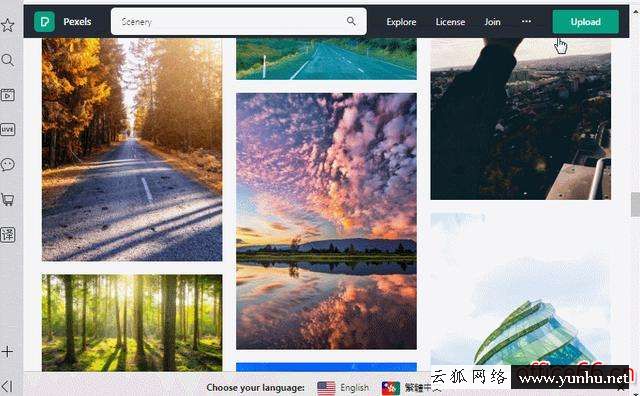Open the License page
Viewport: 640px width, 396px height.
pos(450,22)
